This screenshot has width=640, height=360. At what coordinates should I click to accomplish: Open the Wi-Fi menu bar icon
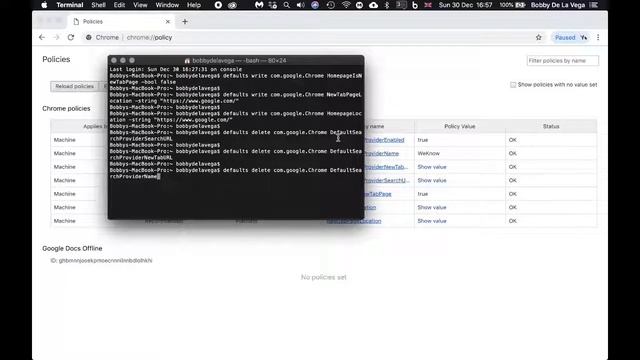[x=346, y=5]
